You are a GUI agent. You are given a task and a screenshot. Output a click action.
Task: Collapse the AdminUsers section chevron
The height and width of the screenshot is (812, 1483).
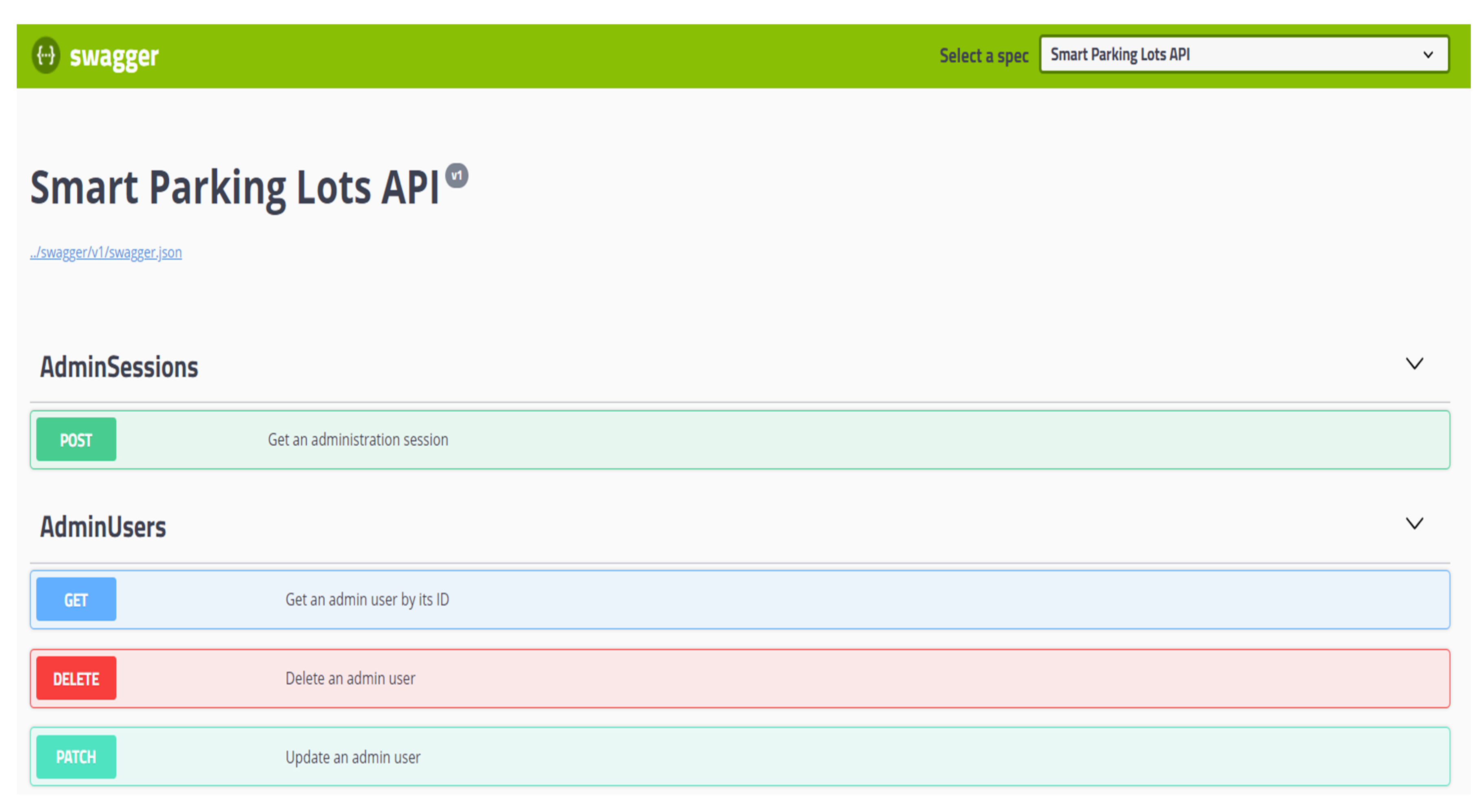click(1414, 523)
